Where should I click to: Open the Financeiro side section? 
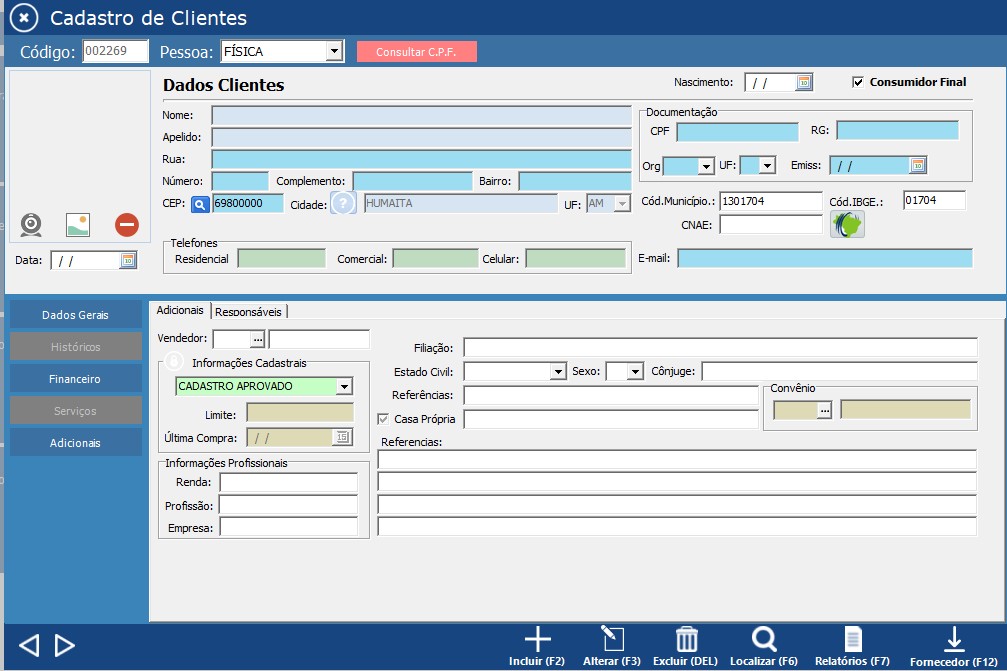pyautogui.click(x=75, y=379)
